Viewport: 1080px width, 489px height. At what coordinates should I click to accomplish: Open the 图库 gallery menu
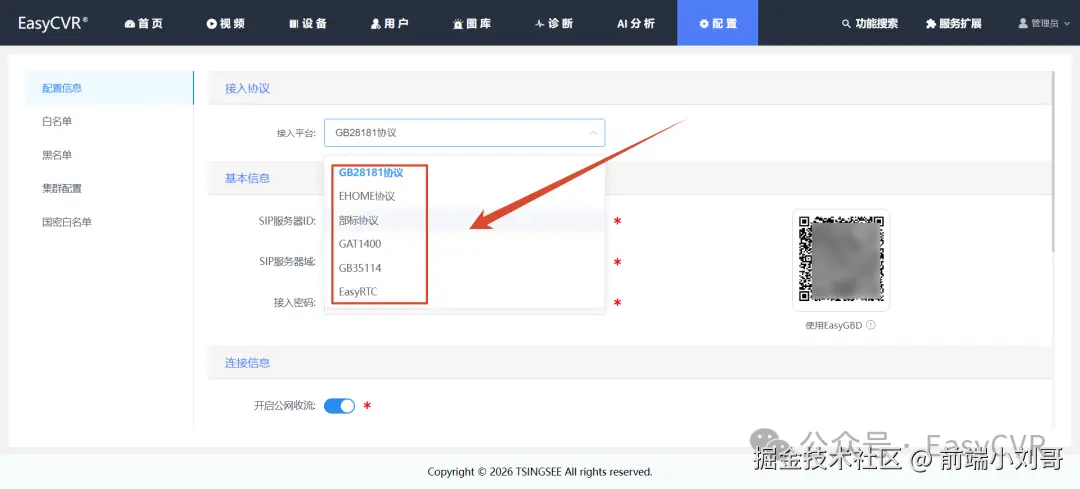point(472,23)
